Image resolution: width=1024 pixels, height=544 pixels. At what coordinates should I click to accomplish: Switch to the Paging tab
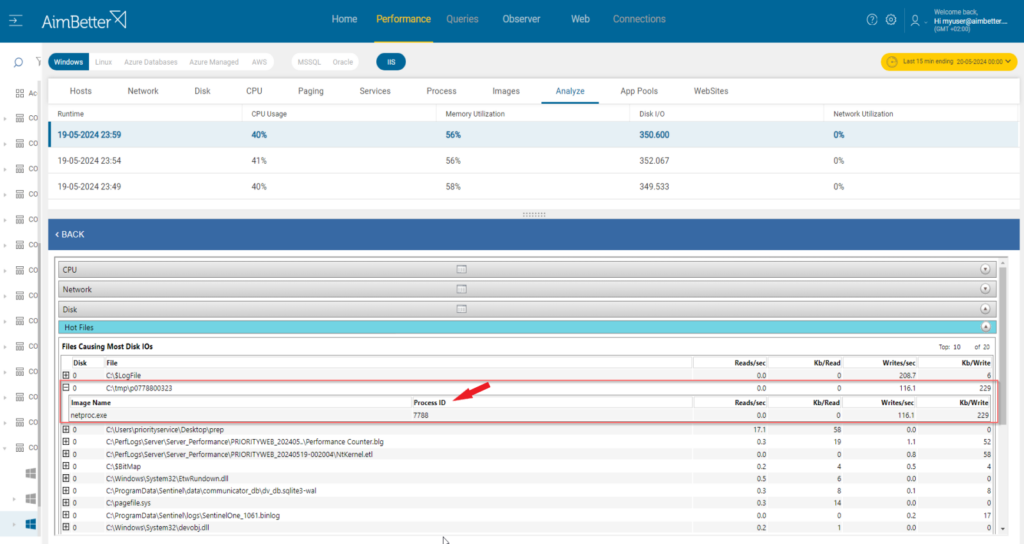[311, 91]
